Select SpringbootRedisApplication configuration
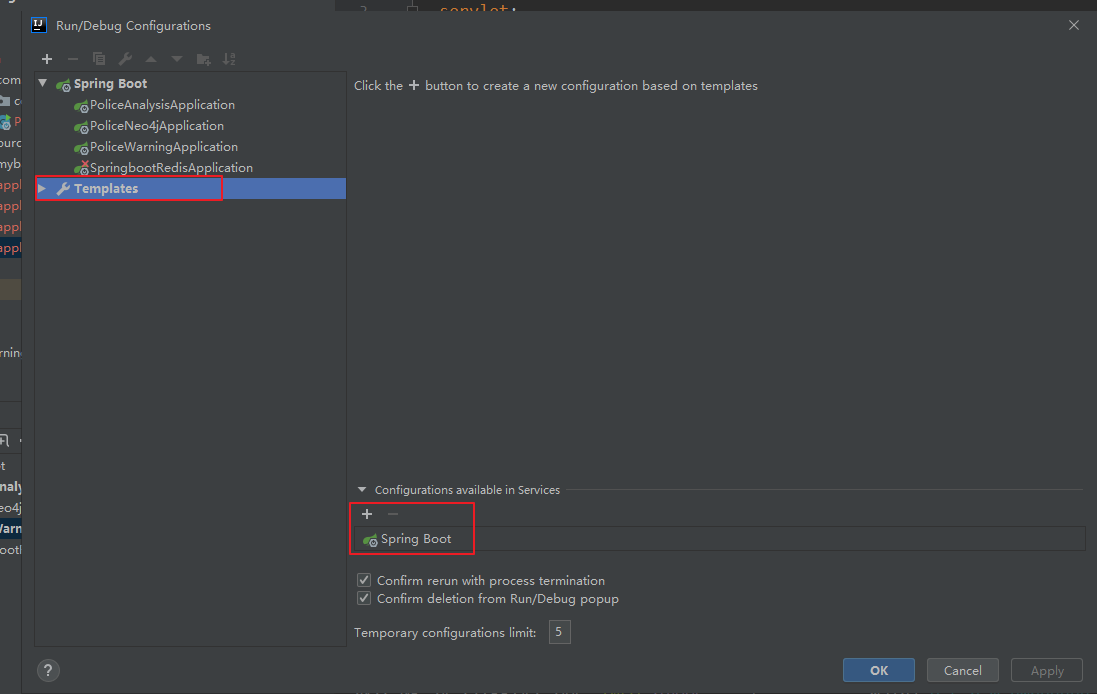1097x694 pixels. (x=171, y=168)
